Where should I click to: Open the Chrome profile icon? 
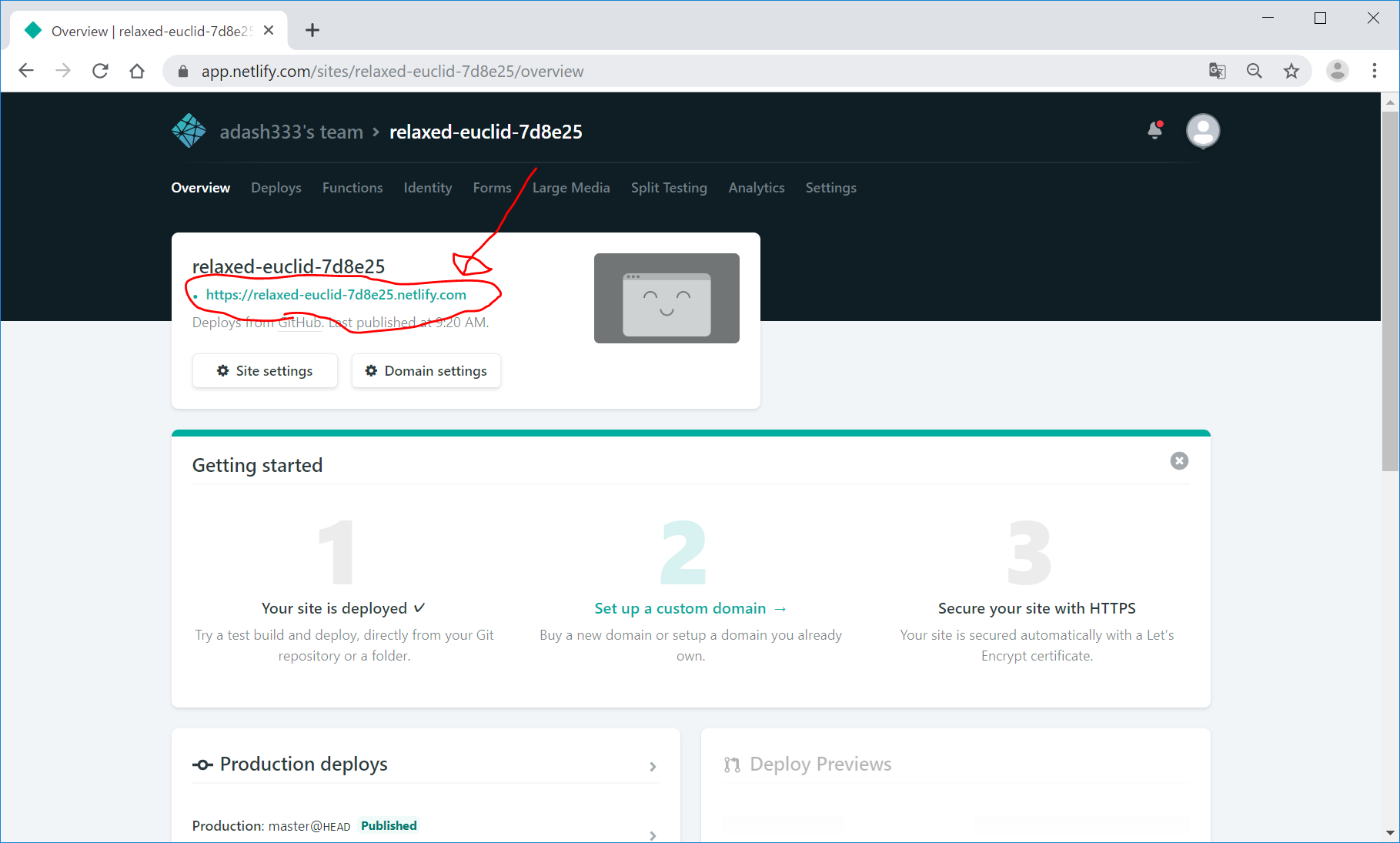click(1337, 71)
